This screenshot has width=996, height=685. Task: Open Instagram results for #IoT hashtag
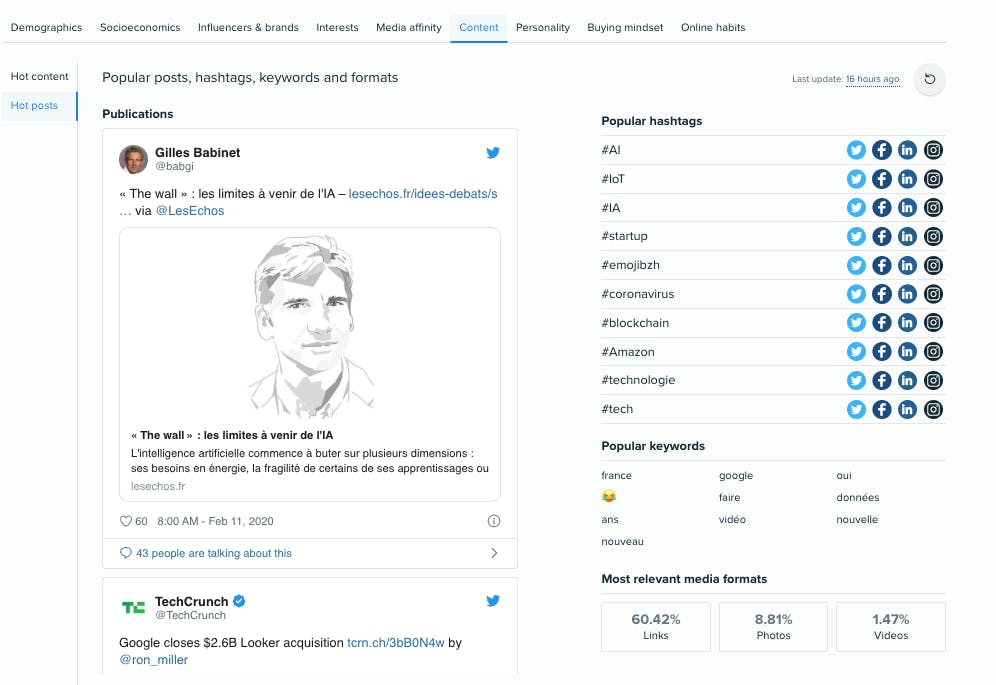coord(933,179)
